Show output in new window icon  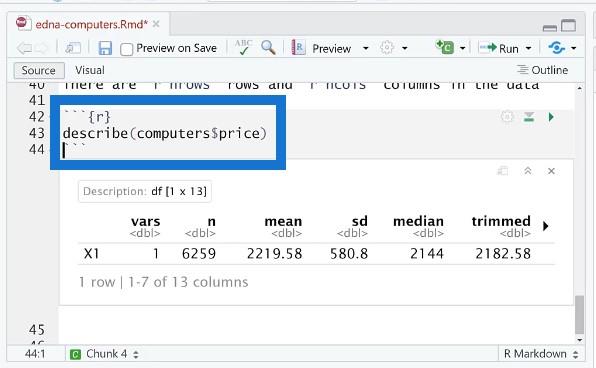pos(502,171)
